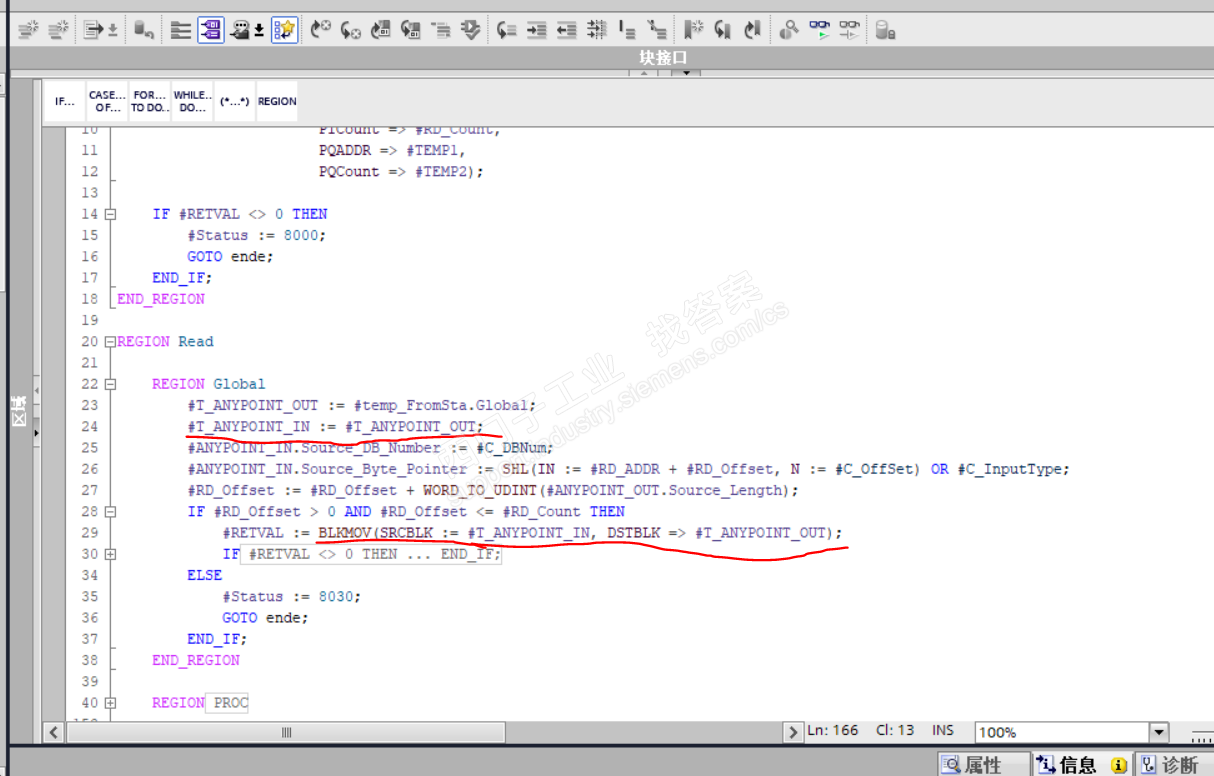
Task: Expand the folded IF at line 30
Action: (110, 554)
